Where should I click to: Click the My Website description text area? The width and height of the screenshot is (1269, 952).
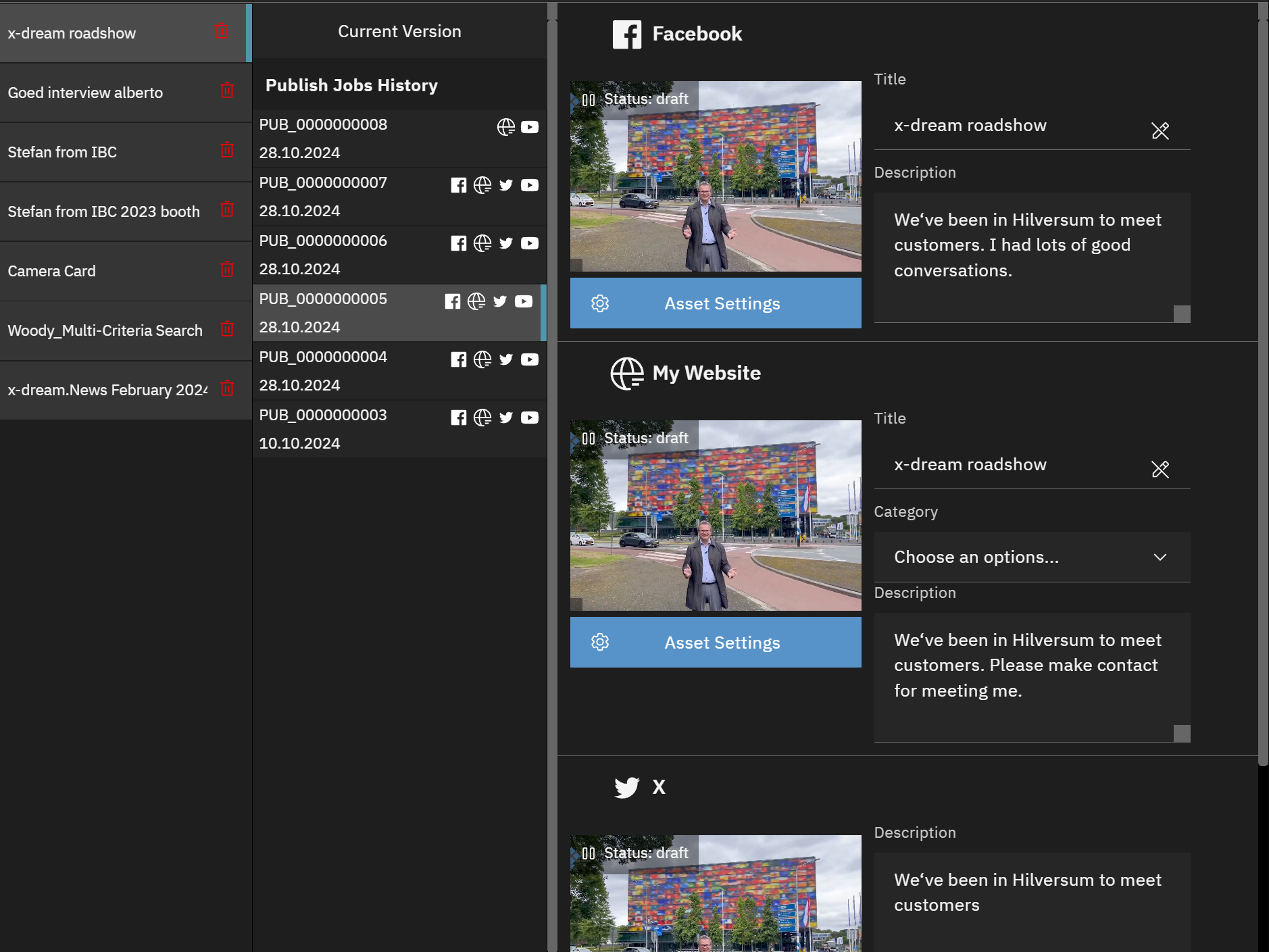click(x=1032, y=678)
